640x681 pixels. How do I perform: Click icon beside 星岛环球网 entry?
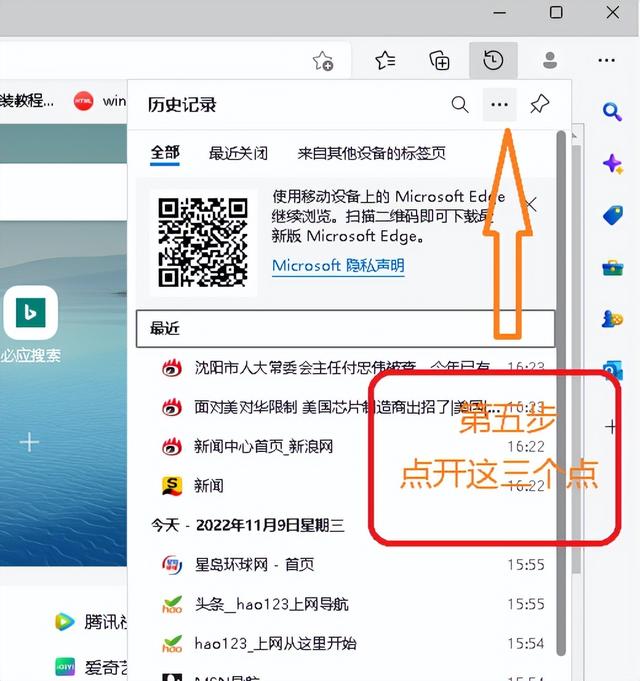pyautogui.click(x=172, y=565)
